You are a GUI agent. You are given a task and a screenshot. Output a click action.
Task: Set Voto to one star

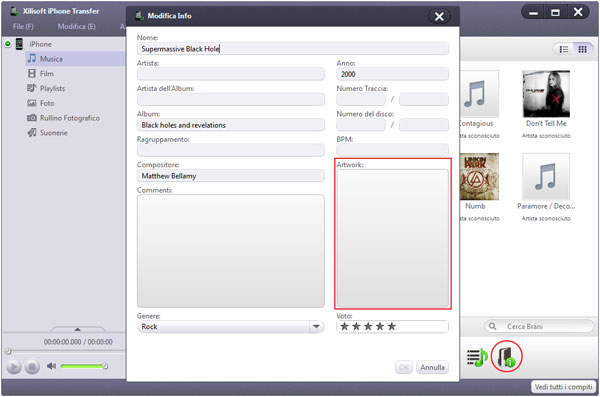tap(344, 327)
